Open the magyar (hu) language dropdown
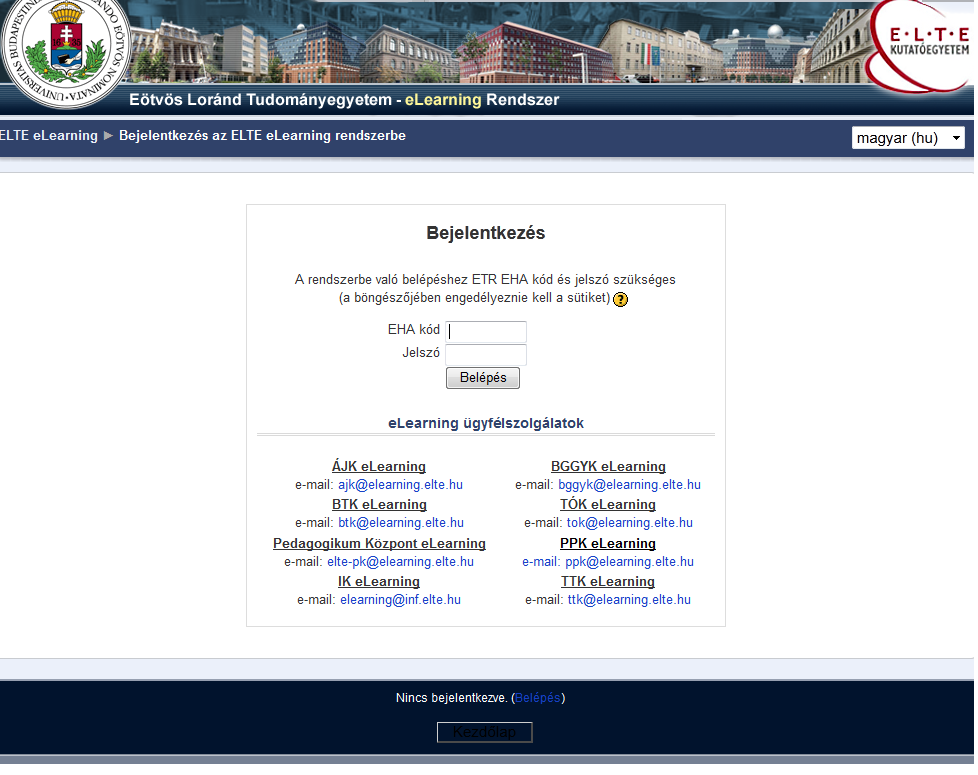Image resolution: width=978 pixels, height=775 pixels. tap(908, 138)
